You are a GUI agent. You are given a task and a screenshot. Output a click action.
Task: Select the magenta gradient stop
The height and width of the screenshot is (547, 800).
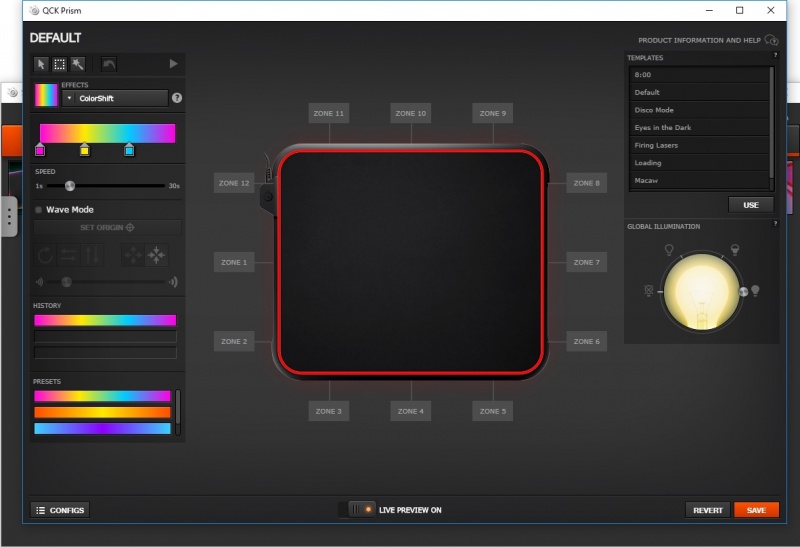tap(40, 150)
